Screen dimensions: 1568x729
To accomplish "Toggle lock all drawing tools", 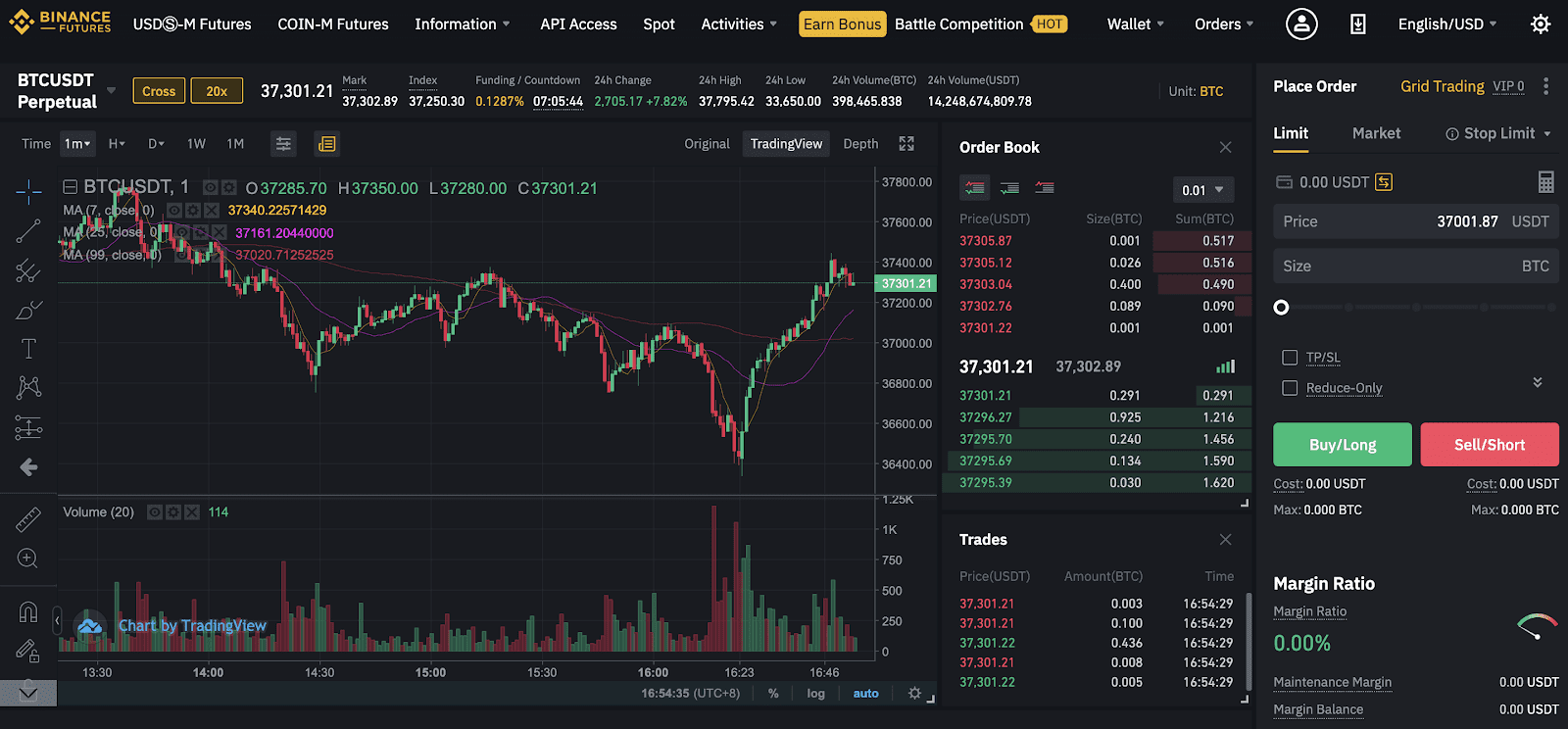I will point(28,650).
